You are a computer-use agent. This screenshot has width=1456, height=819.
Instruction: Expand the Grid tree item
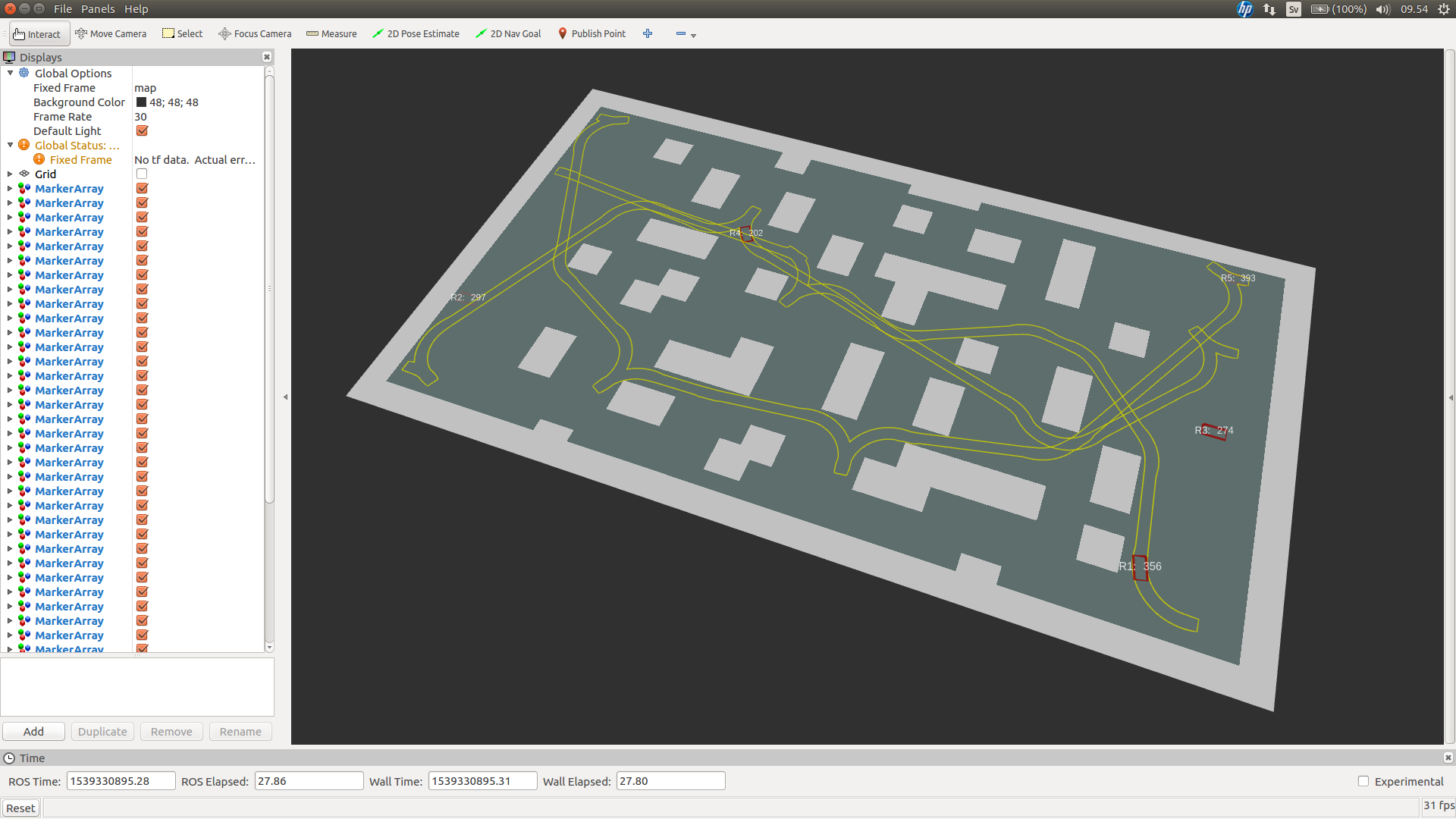(x=10, y=173)
